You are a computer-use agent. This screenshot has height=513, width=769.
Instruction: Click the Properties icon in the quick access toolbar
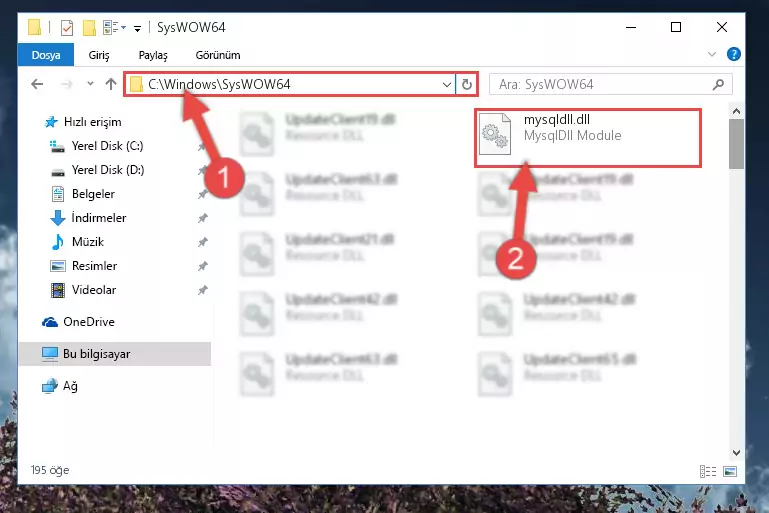point(67,27)
